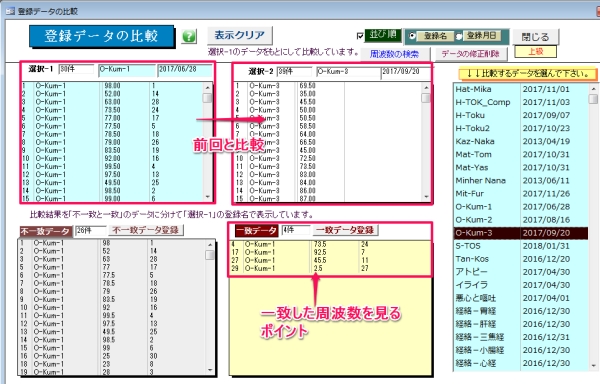Select Mit-Fur in the data list

[520, 193]
